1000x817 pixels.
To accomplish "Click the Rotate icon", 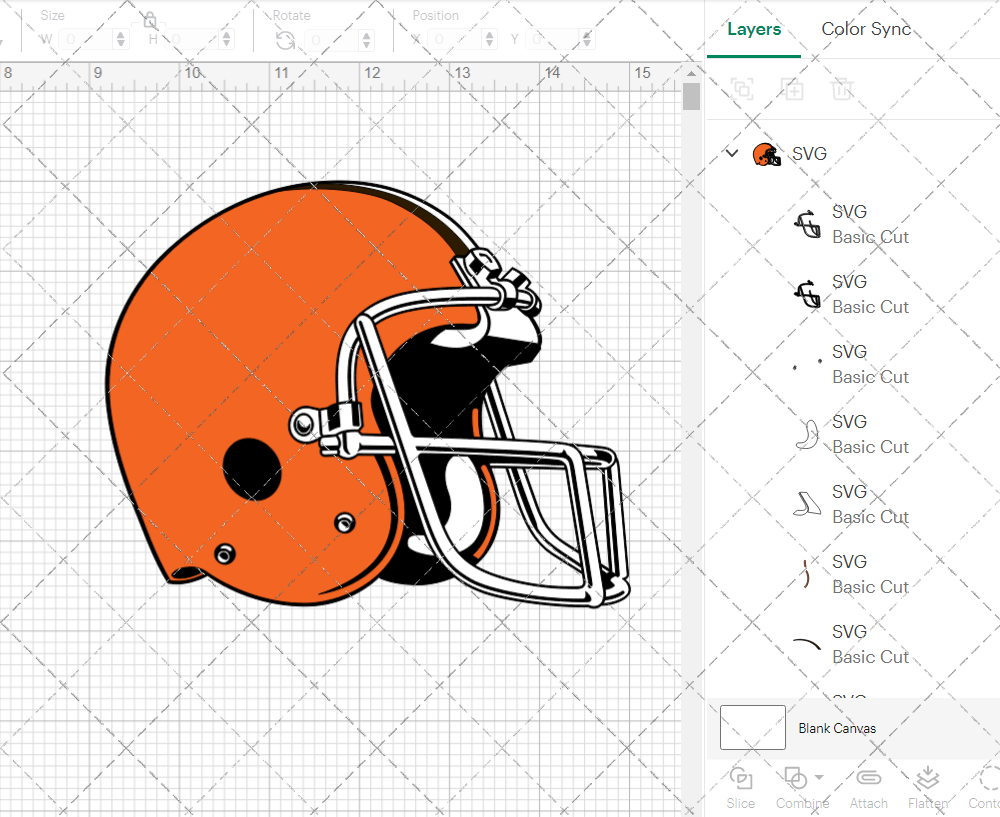I will [285, 40].
